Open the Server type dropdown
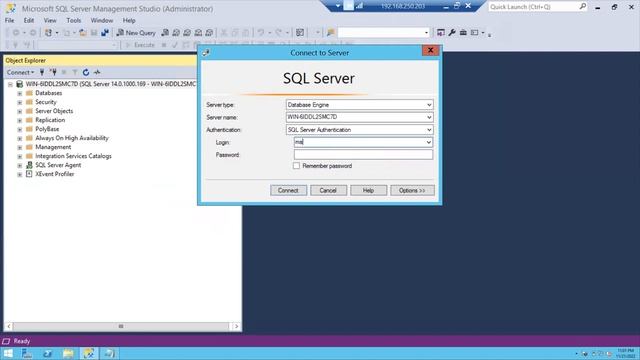Viewport: 640px width, 360px height. pos(429,105)
